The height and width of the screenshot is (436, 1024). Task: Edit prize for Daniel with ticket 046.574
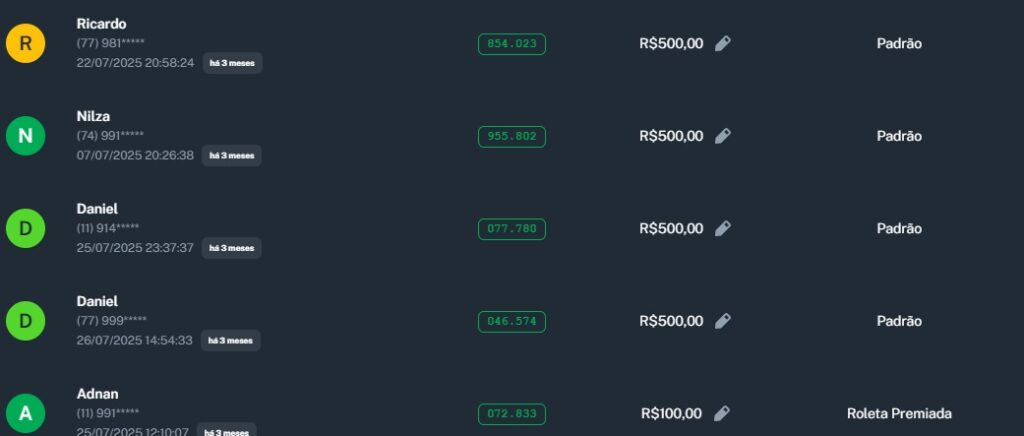pyautogui.click(x=723, y=321)
